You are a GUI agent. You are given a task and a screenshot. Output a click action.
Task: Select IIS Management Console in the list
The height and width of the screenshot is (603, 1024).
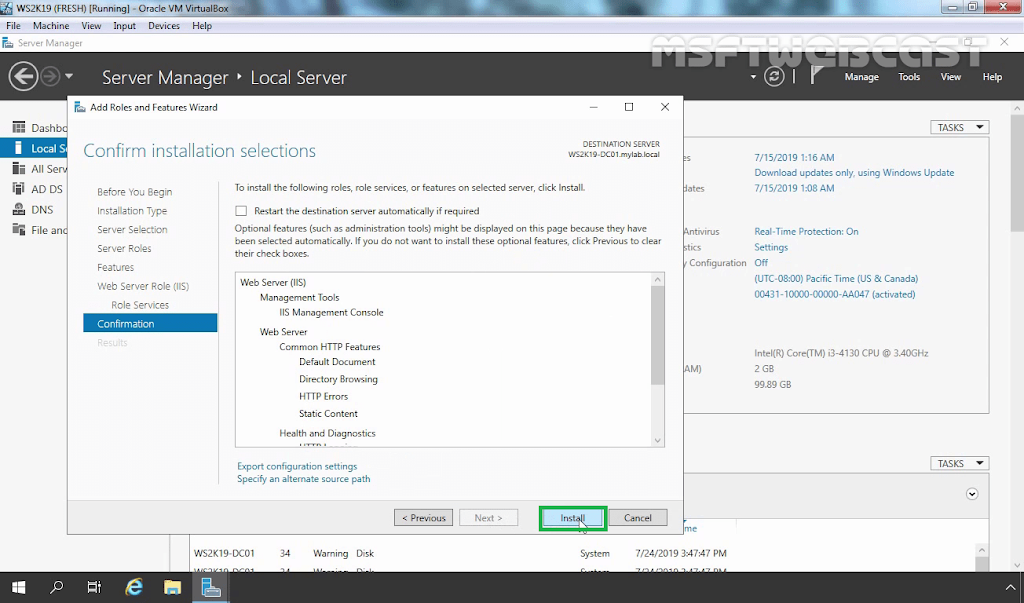331,312
